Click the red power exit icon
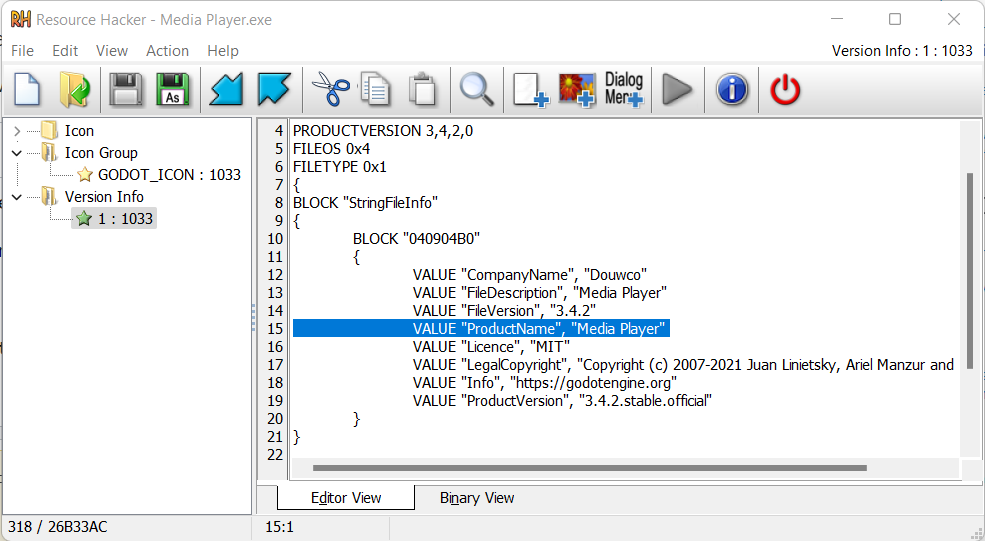985x541 pixels. 785,89
